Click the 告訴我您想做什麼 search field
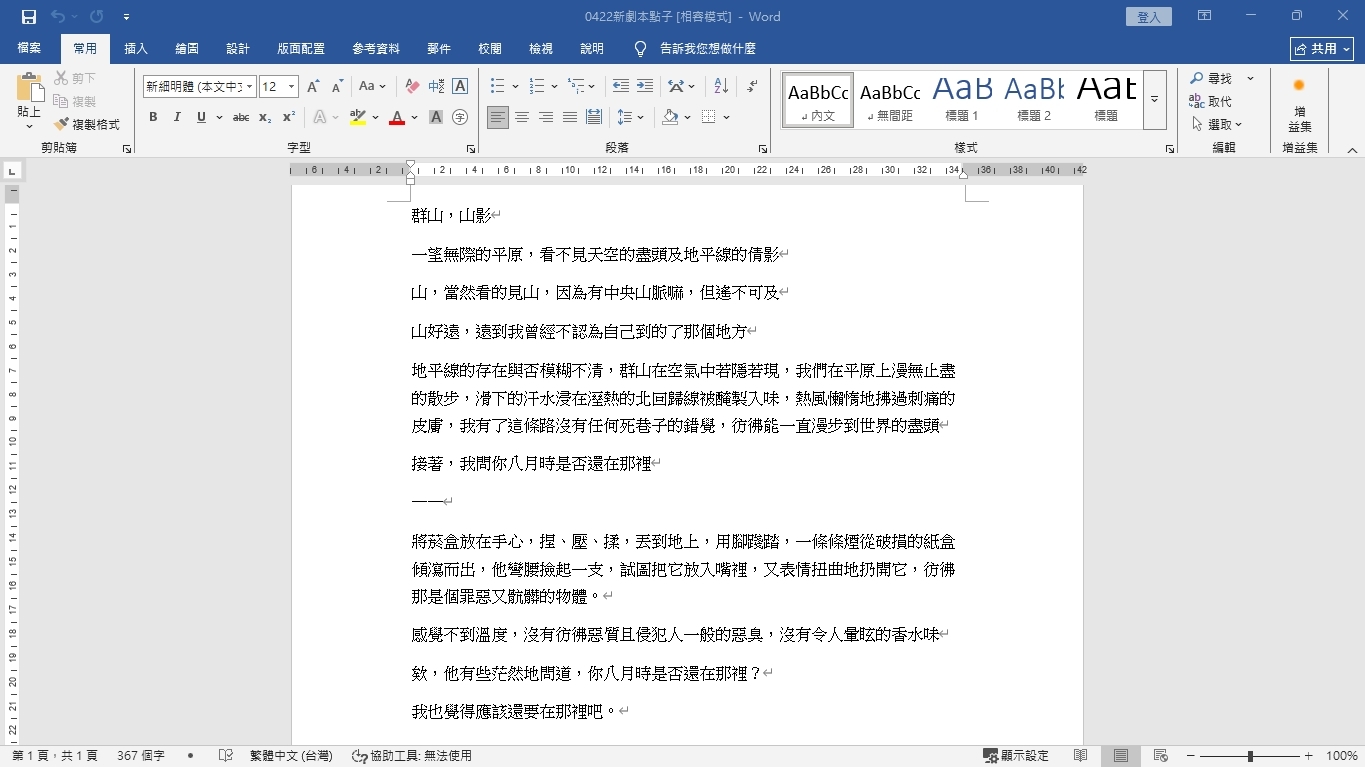1365x767 pixels. pos(708,49)
